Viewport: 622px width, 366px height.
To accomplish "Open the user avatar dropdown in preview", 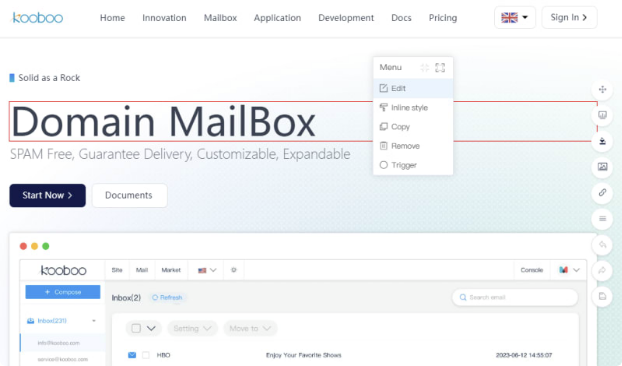I will click(x=569, y=270).
